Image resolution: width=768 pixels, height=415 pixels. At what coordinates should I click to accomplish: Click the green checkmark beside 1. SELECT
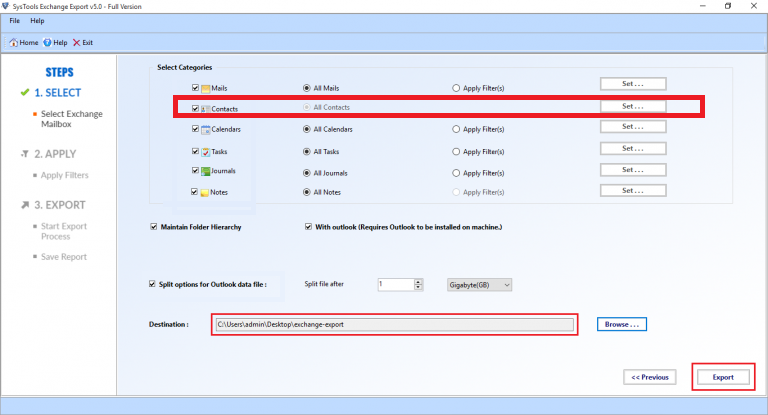pyautogui.click(x=24, y=92)
